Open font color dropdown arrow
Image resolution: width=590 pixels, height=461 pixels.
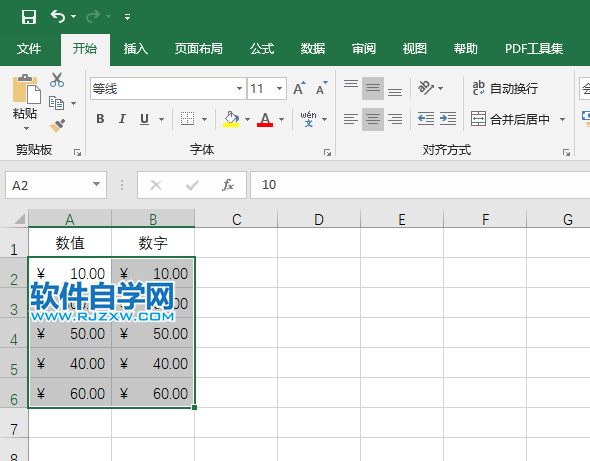pyautogui.click(x=281, y=120)
